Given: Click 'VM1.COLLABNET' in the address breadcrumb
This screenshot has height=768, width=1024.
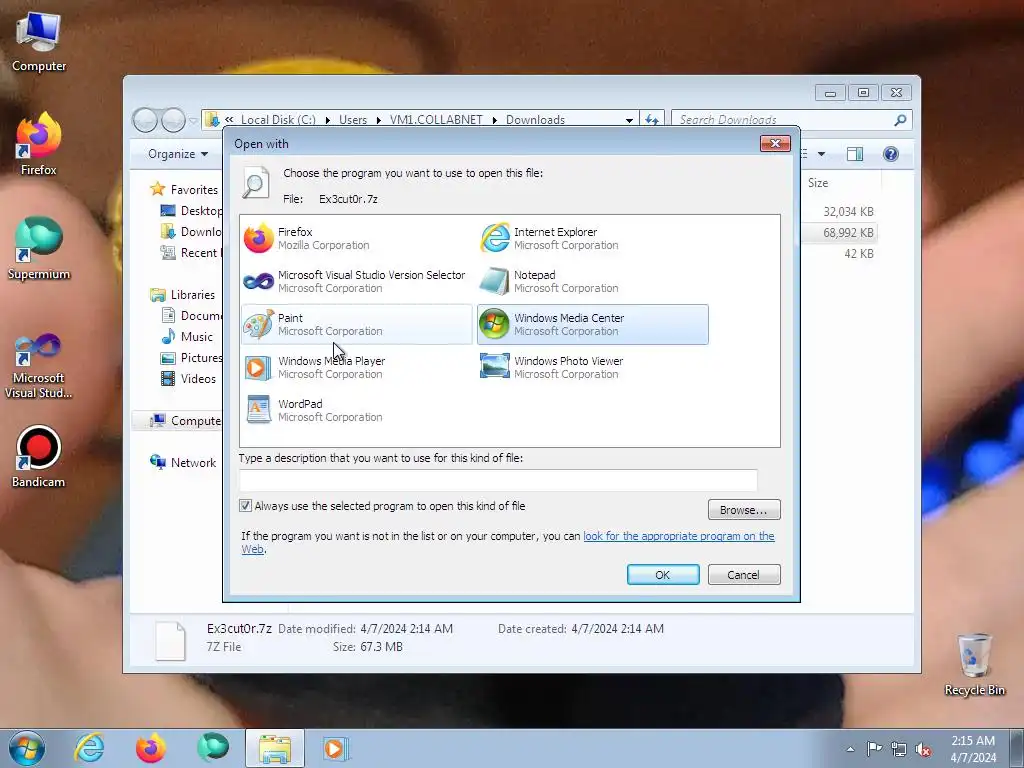Looking at the screenshot, I should pyautogui.click(x=436, y=120).
